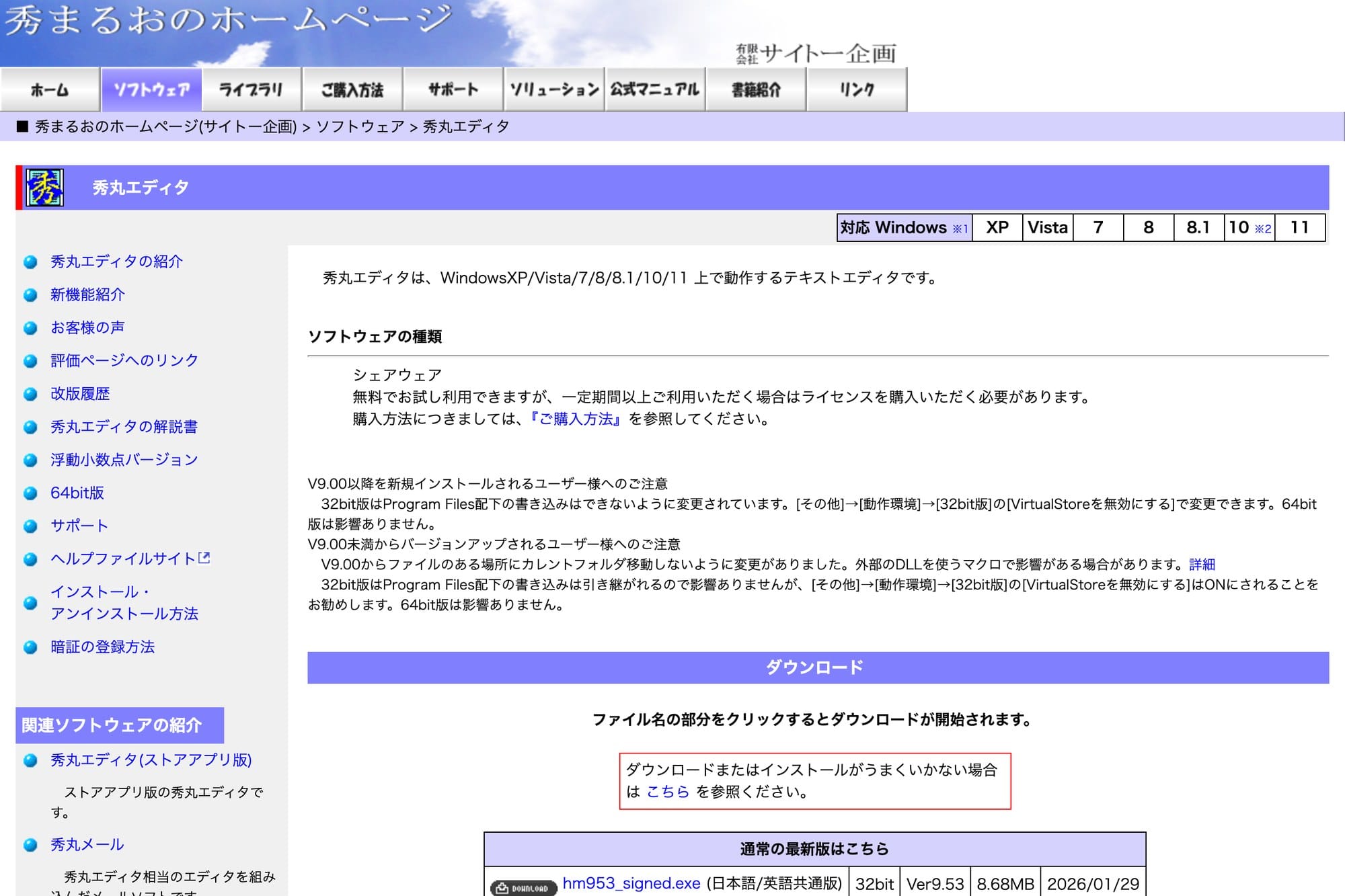This screenshot has width=1345, height=896.
Task: Open 新機能紹介 sidebar link
Action: [x=87, y=294]
